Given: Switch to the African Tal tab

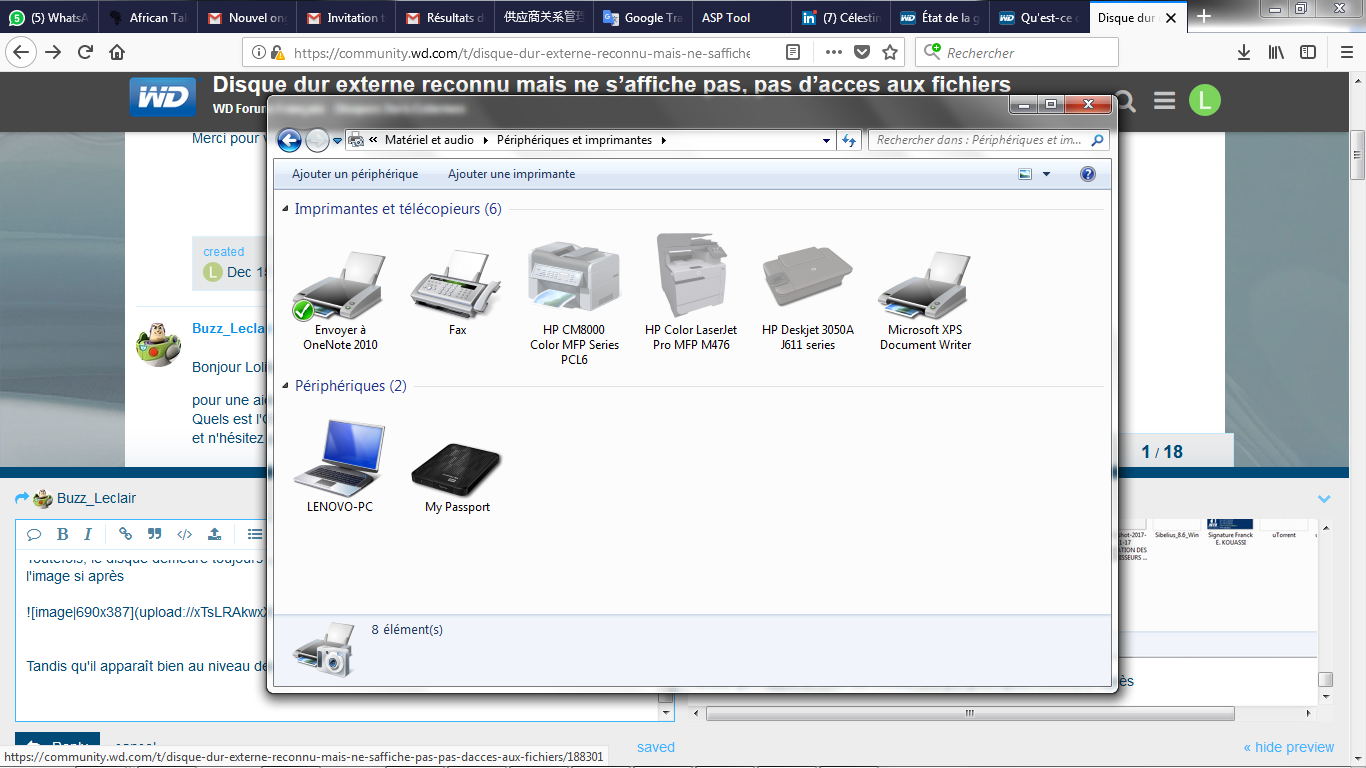Looking at the screenshot, I should pyautogui.click(x=149, y=17).
